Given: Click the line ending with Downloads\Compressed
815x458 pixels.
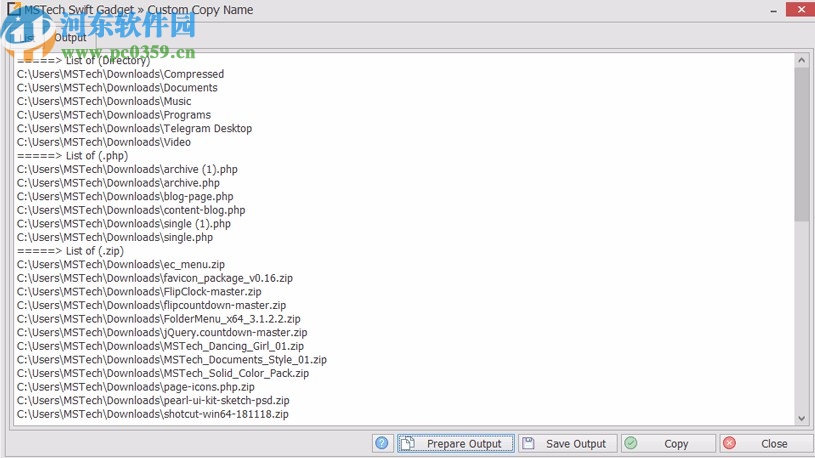Looking at the screenshot, I should 120,74.
